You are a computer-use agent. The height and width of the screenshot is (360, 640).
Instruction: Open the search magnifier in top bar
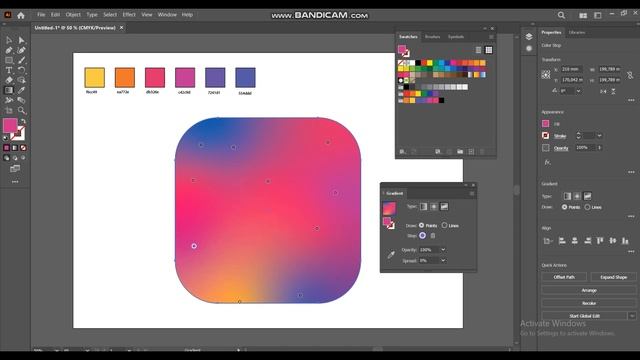click(562, 15)
